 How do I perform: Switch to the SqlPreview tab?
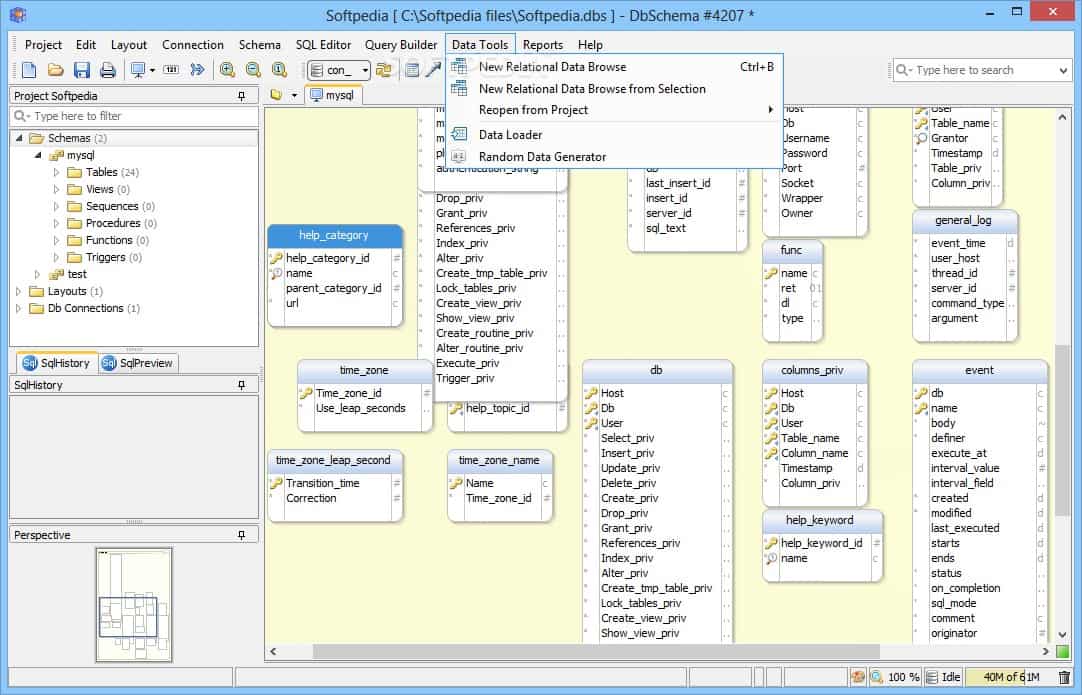[x=138, y=363]
